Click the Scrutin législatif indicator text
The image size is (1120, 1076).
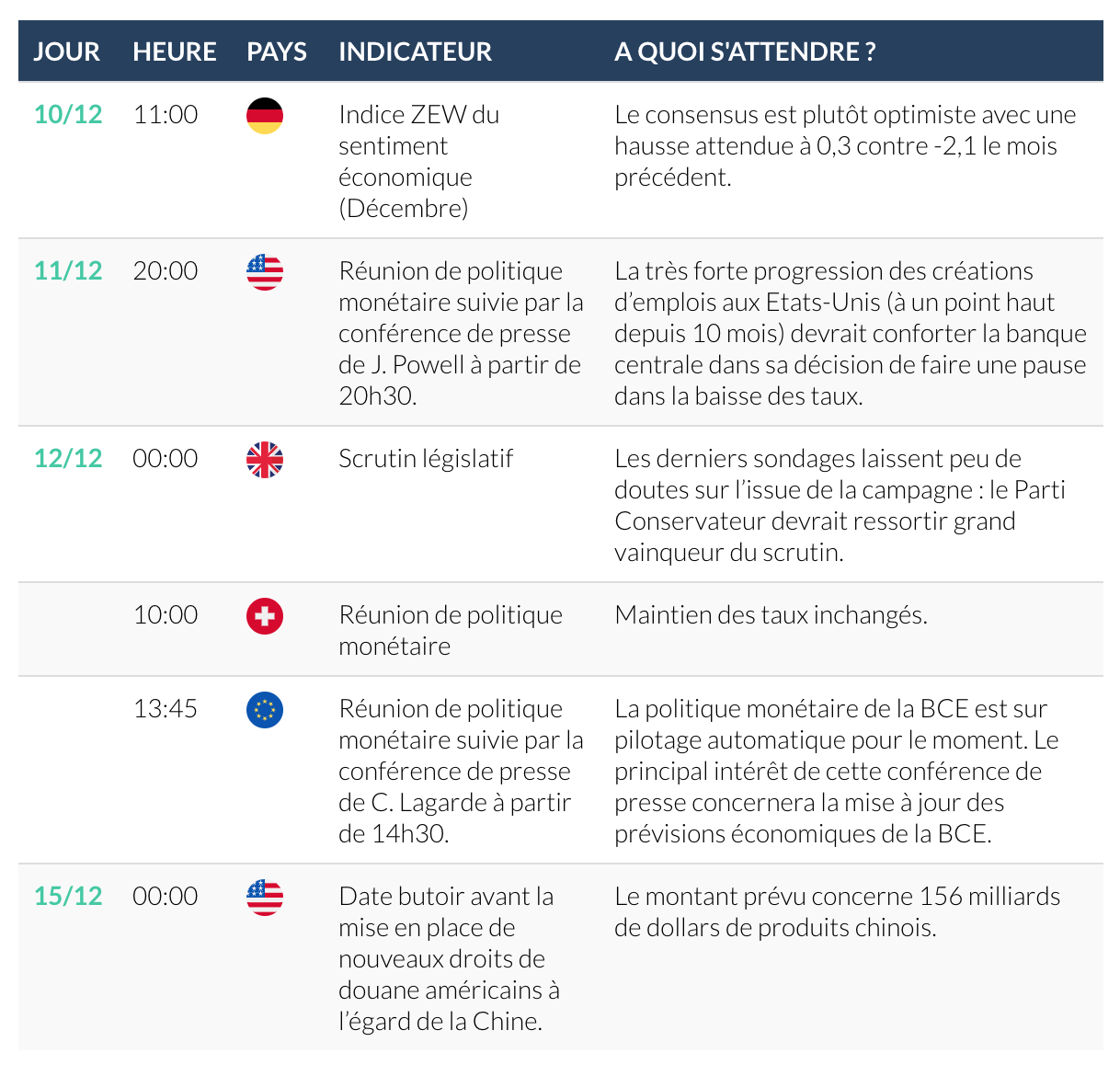426,459
